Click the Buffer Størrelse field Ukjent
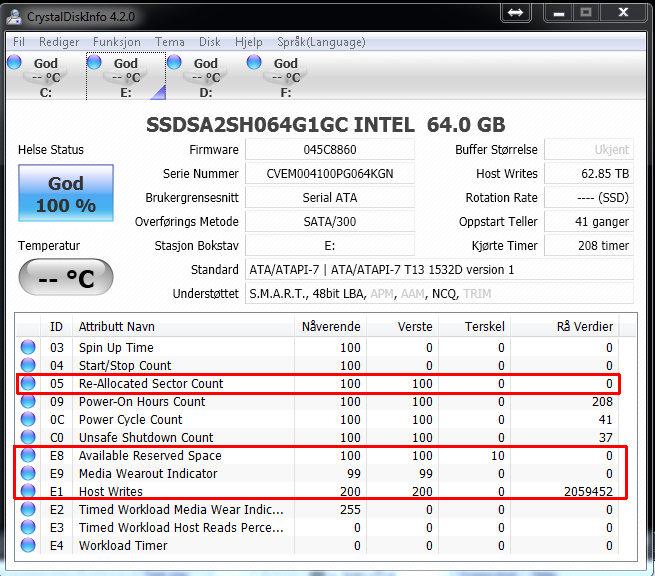Viewport: 655px width, 576px height. coord(589,150)
